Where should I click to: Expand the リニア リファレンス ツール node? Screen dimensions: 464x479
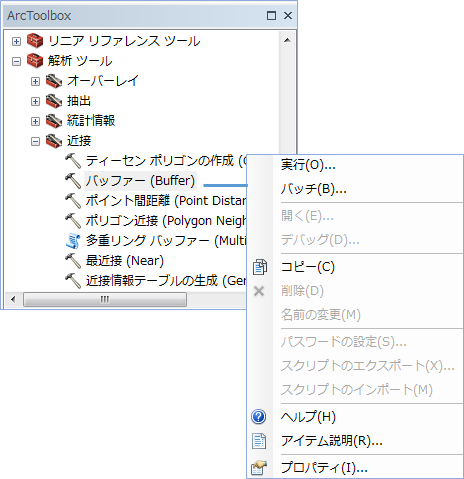click(x=16, y=41)
